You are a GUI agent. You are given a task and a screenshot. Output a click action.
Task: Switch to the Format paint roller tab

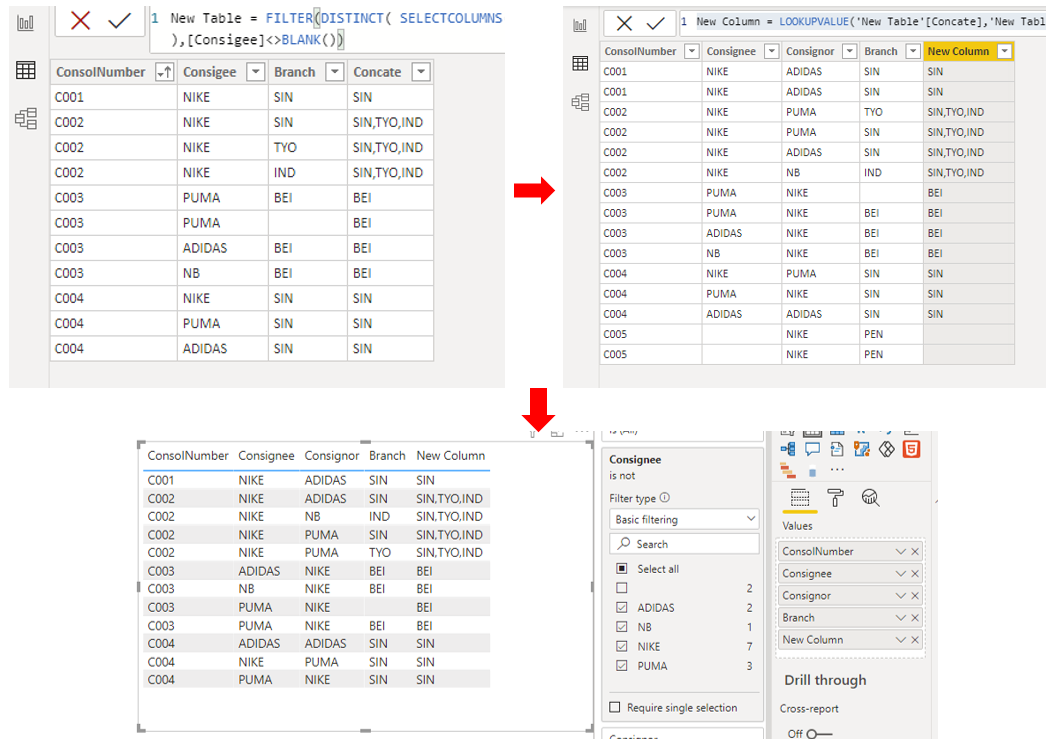point(835,498)
